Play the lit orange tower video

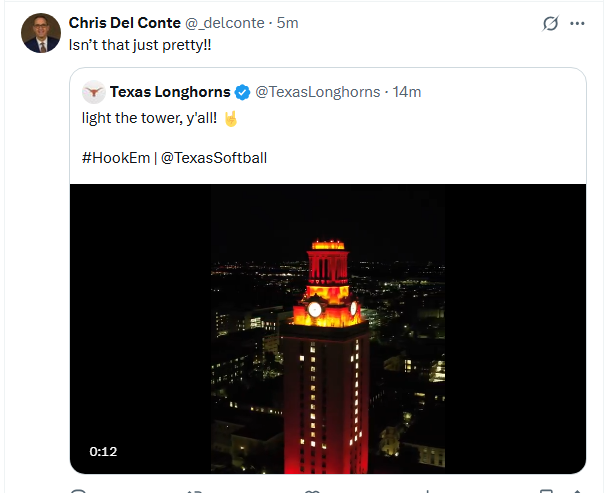tap(328, 329)
